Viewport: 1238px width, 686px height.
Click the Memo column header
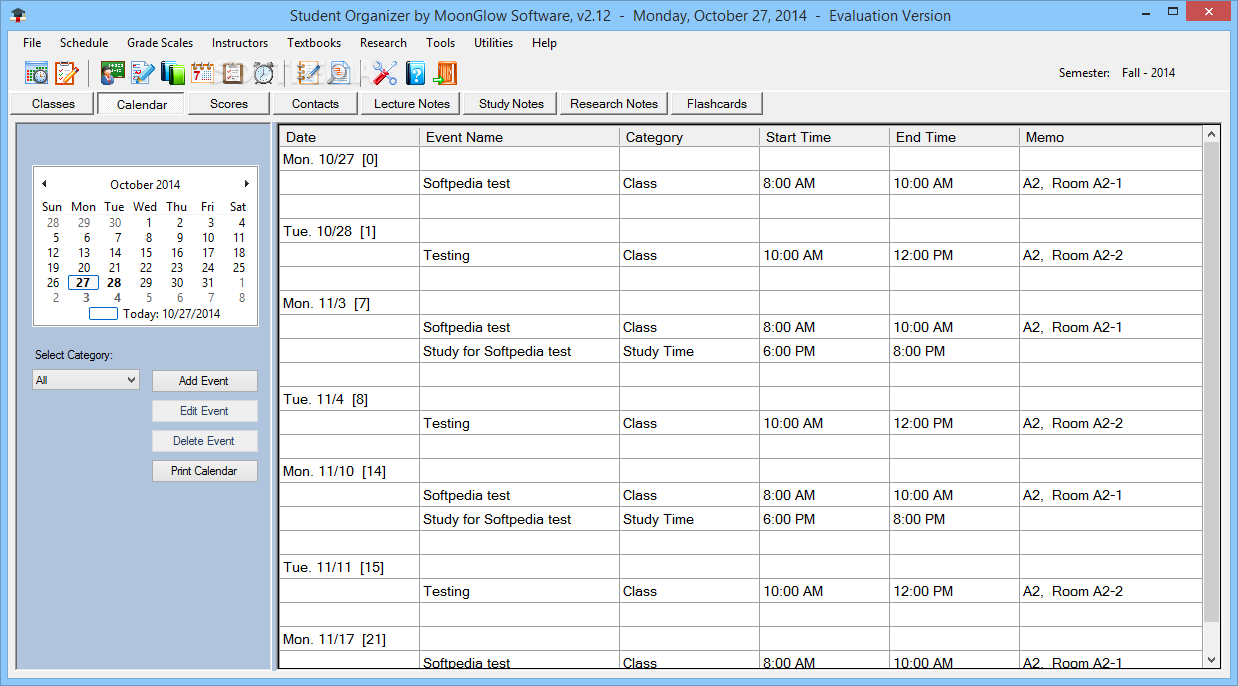1110,137
